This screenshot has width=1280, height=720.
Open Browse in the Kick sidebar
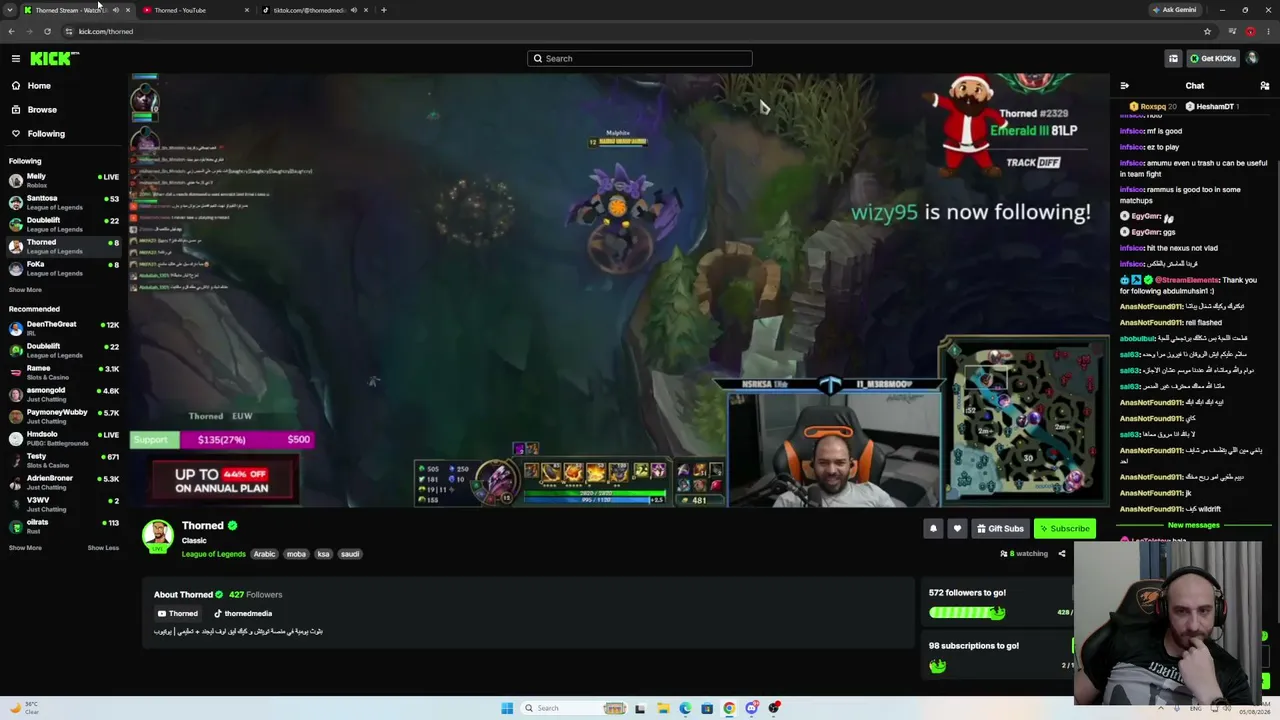point(64,110)
